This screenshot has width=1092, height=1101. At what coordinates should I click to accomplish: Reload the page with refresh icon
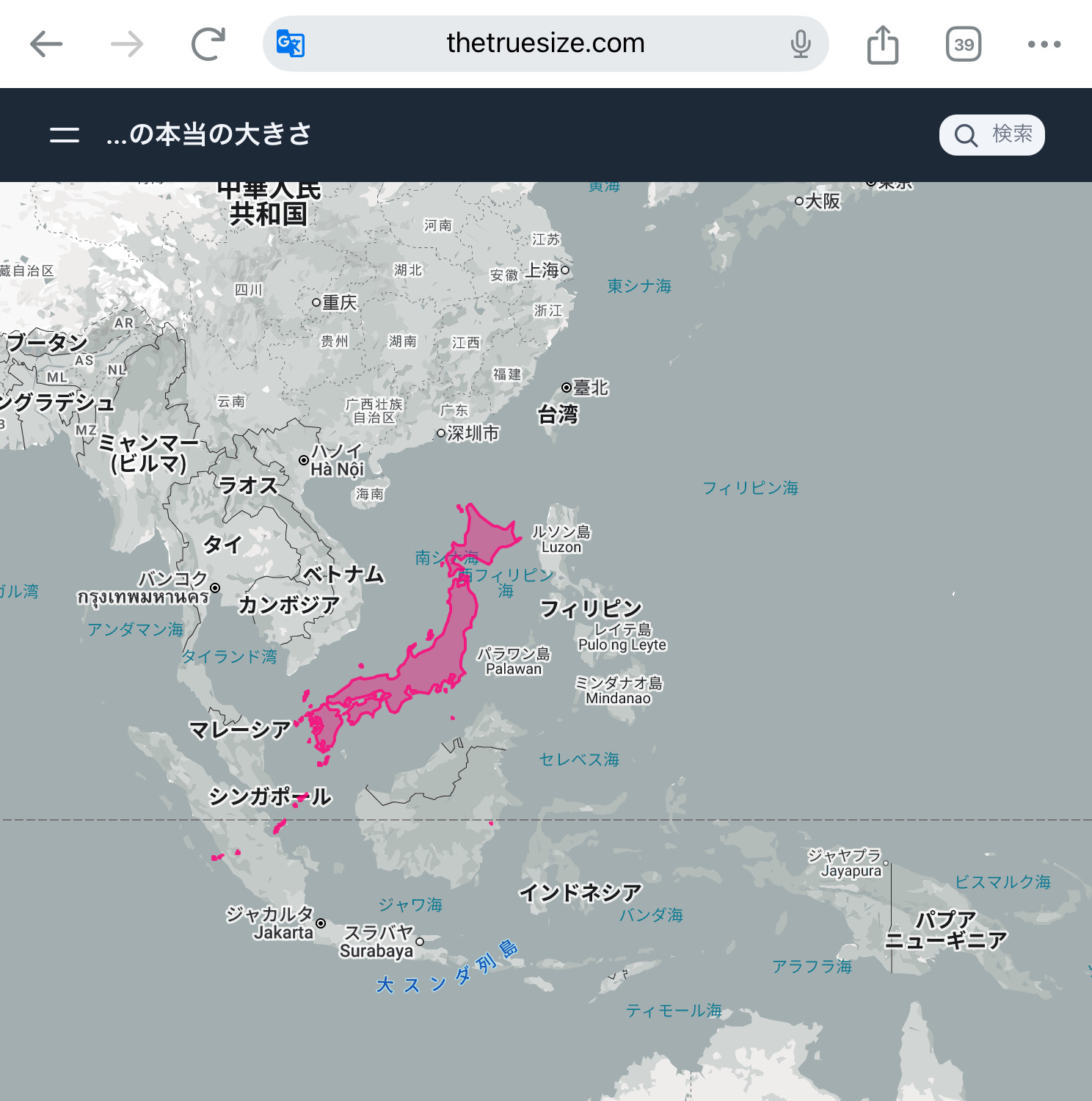click(x=208, y=45)
